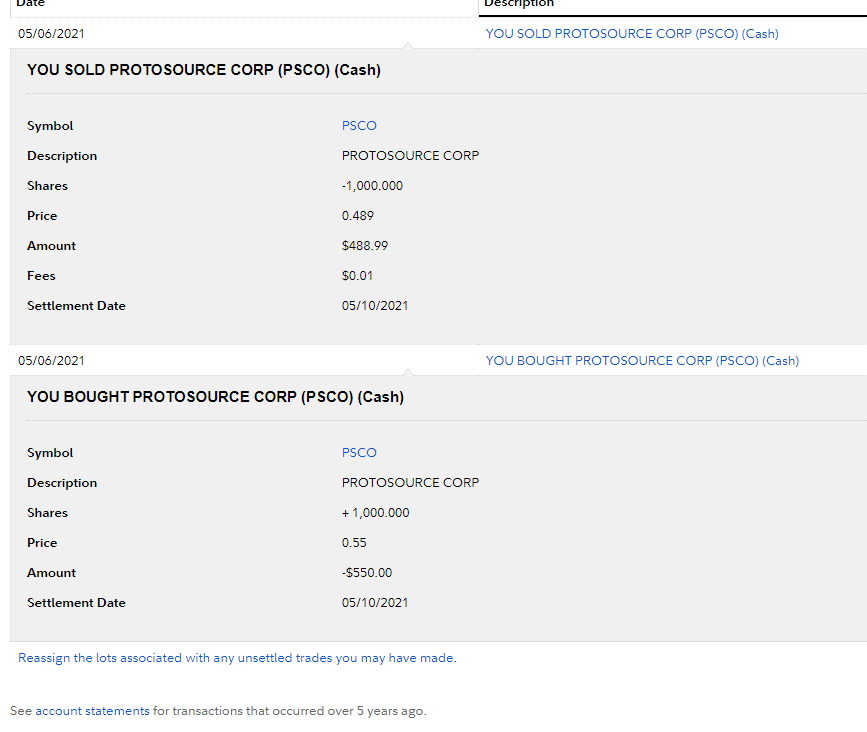Click the Reassign the lots link
This screenshot has height=732, width=867.
(237, 658)
